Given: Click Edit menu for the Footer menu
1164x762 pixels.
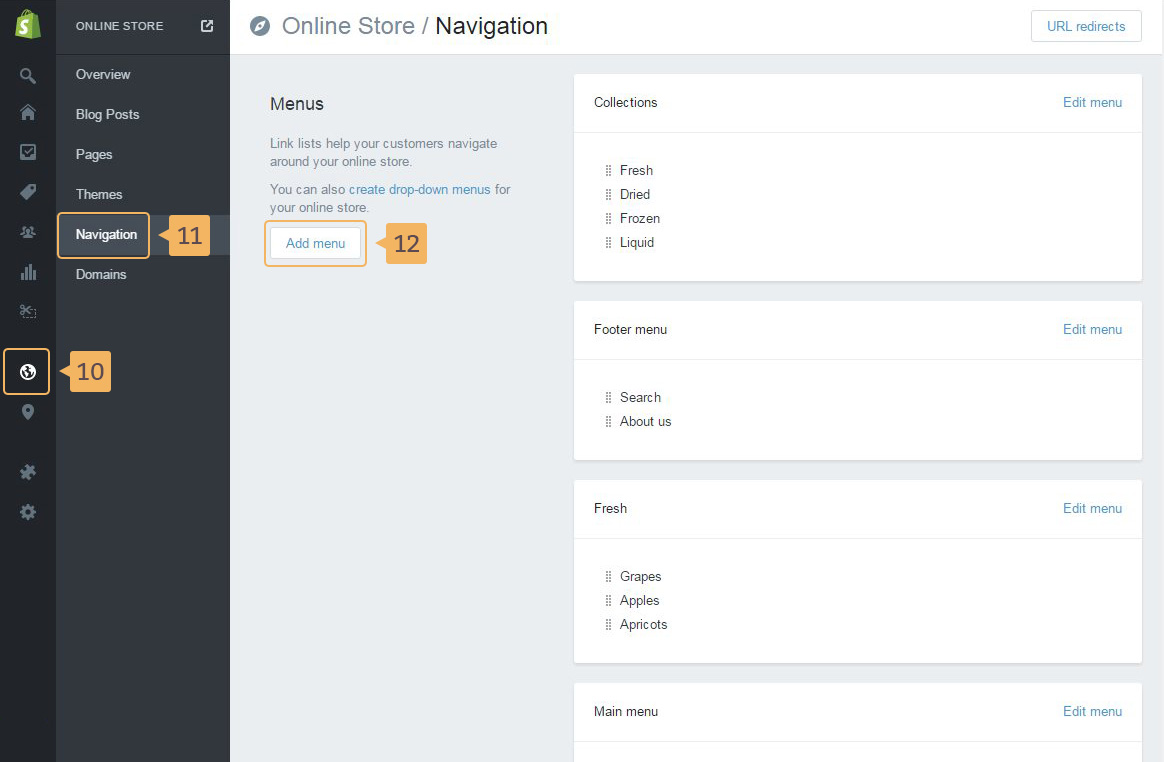Looking at the screenshot, I should pyautogui.click(x=1092, y=329).
